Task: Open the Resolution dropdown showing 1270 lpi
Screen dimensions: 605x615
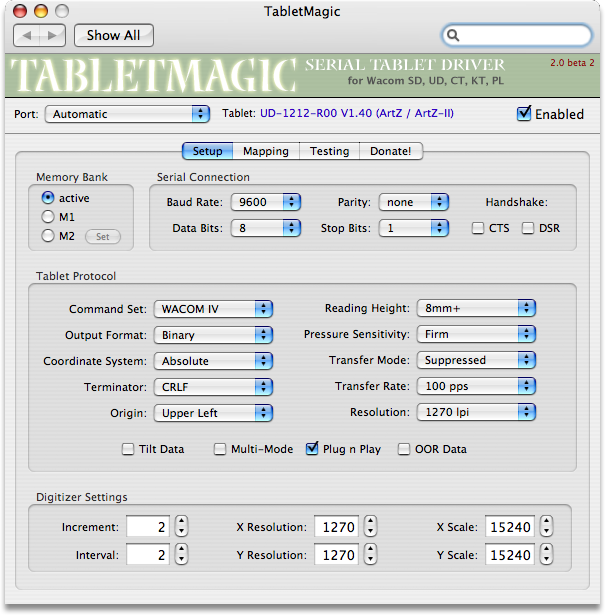Action: (476, 412)
